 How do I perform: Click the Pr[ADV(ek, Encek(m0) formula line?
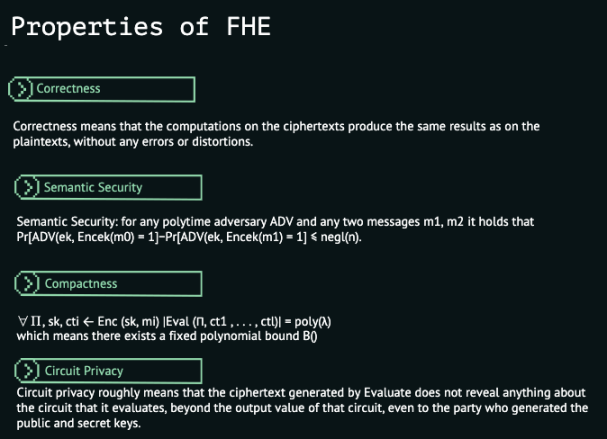[189, 237]
